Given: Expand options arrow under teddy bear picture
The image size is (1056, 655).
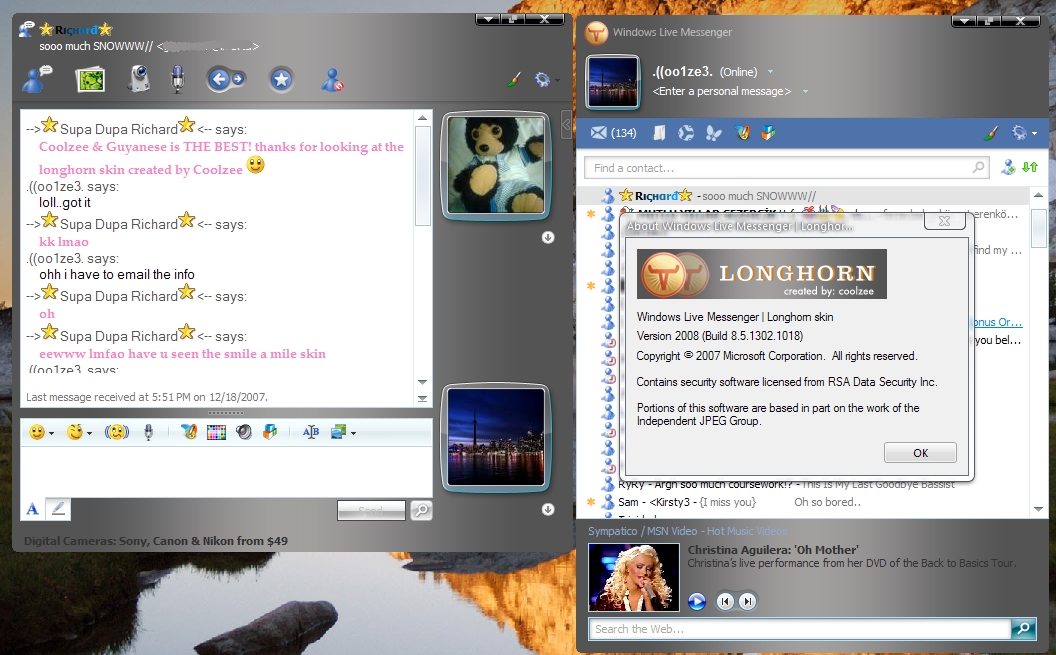Looking at the screenshot, I should (548, 238).
